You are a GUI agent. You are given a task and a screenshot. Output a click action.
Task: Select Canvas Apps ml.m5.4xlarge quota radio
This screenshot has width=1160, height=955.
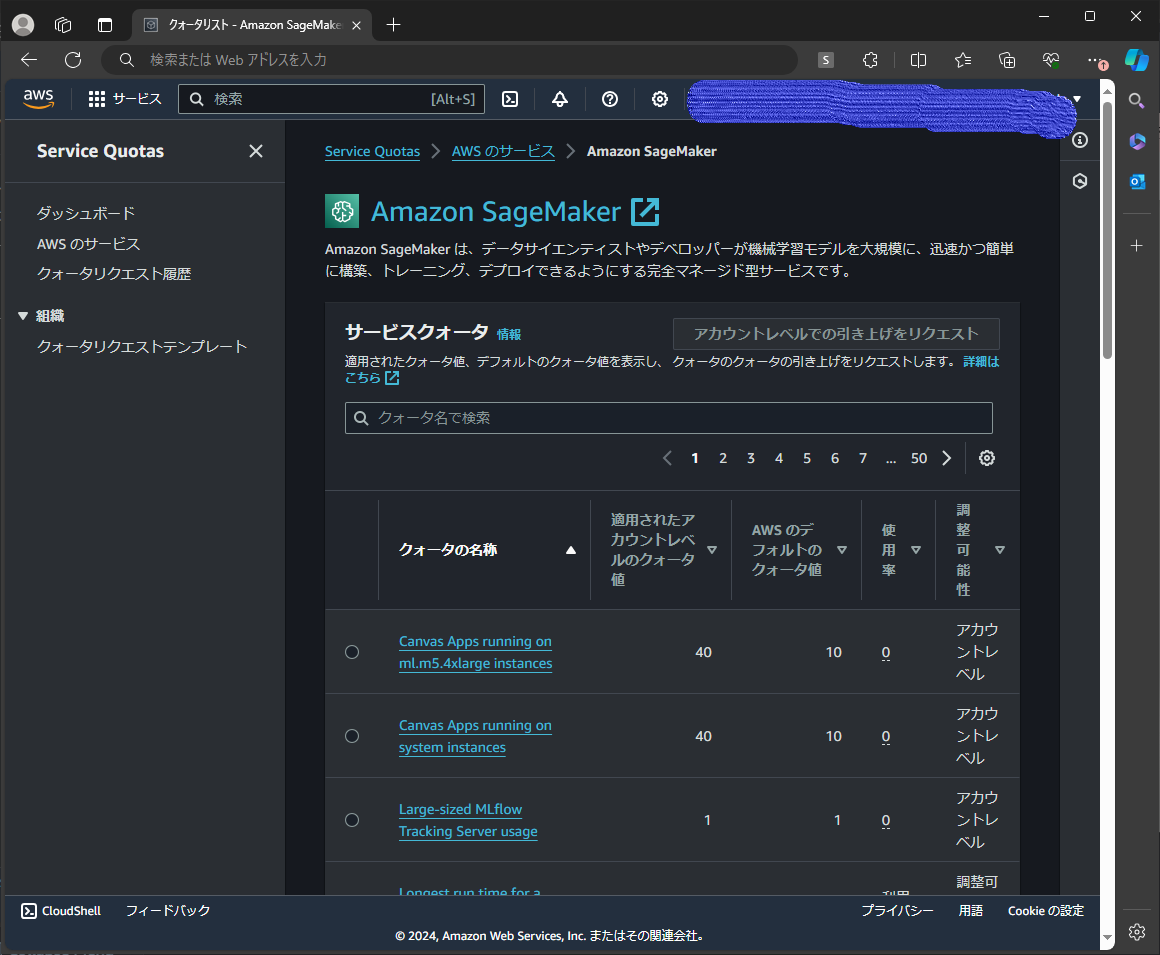(x=352, y=652)
